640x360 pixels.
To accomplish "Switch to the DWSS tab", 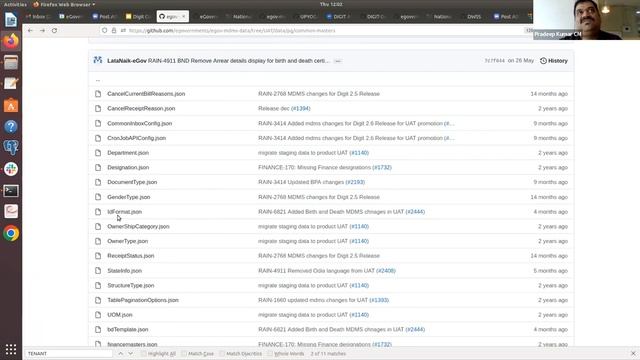I will coord(474,16).
